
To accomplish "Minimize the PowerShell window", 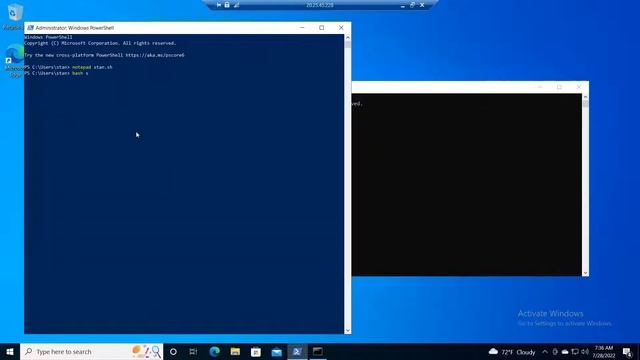I will (x=302, y=28).
